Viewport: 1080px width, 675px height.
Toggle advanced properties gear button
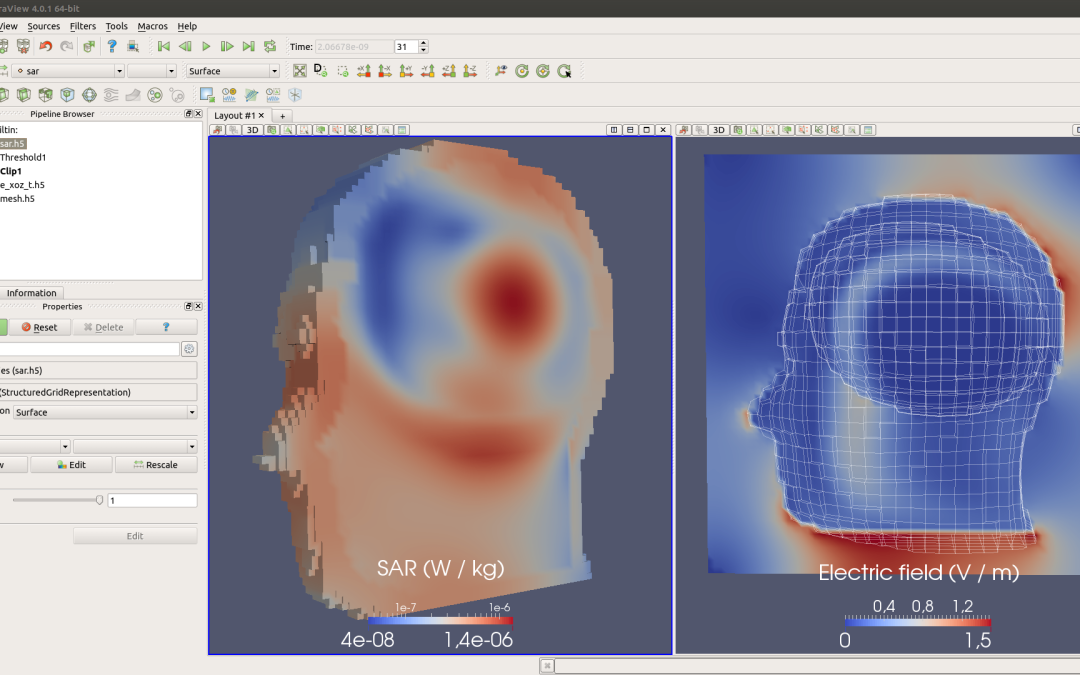(188, 349)
